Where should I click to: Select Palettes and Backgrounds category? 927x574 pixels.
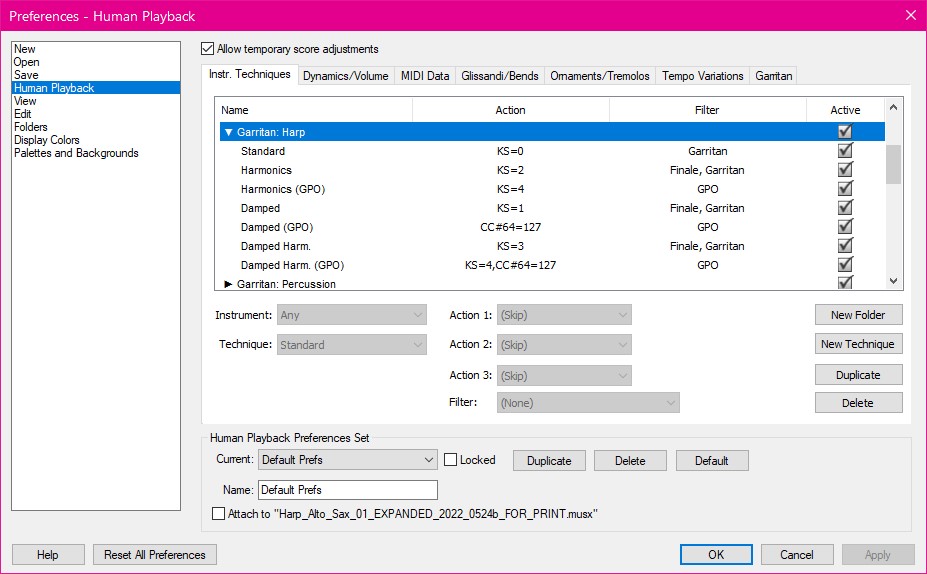coord(76,153)
